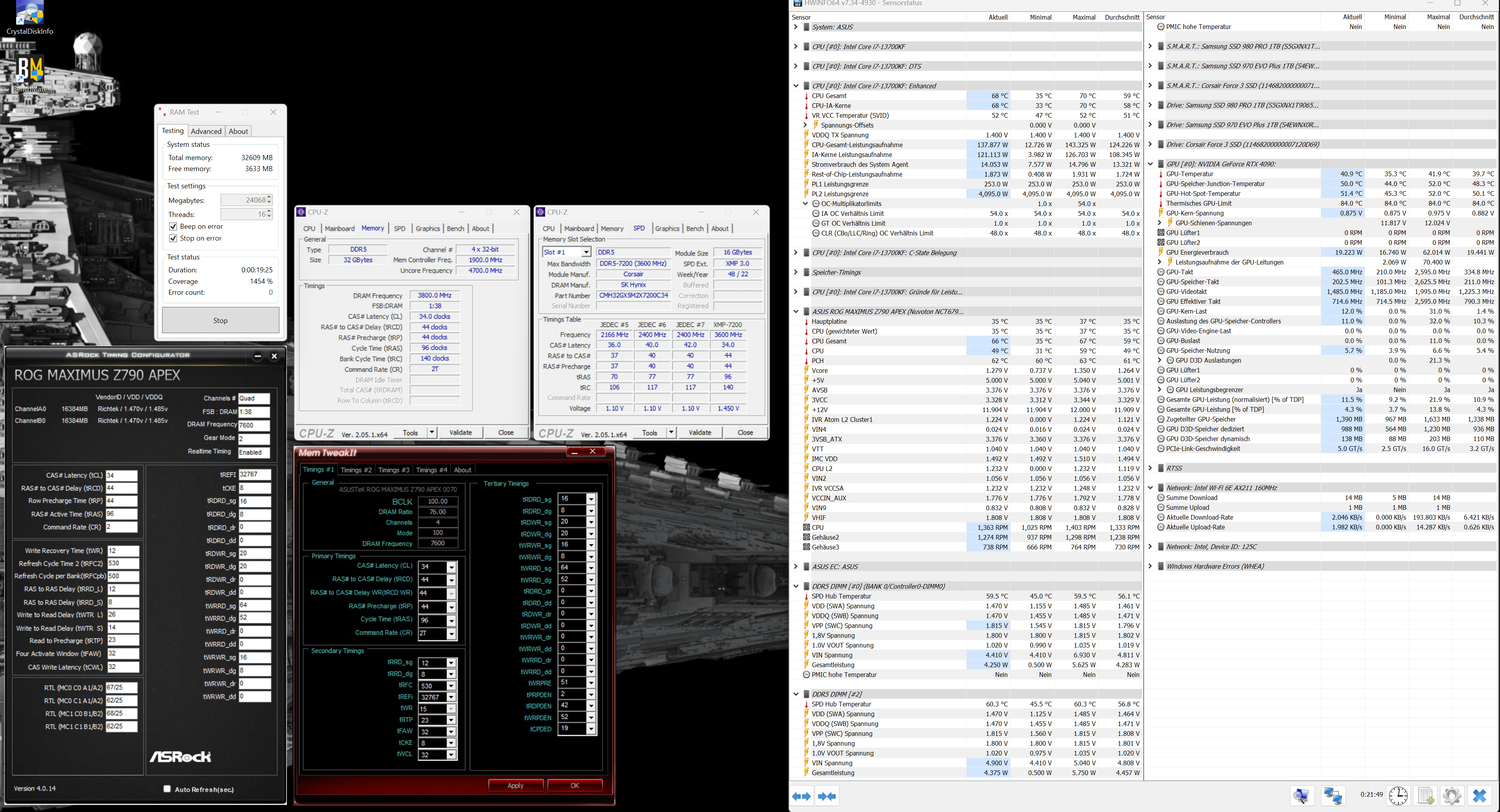The width and height of the screenshot is (1500, 812).
Task: Switch to SPD tab in left CPU-Z window
Action: 400,228
